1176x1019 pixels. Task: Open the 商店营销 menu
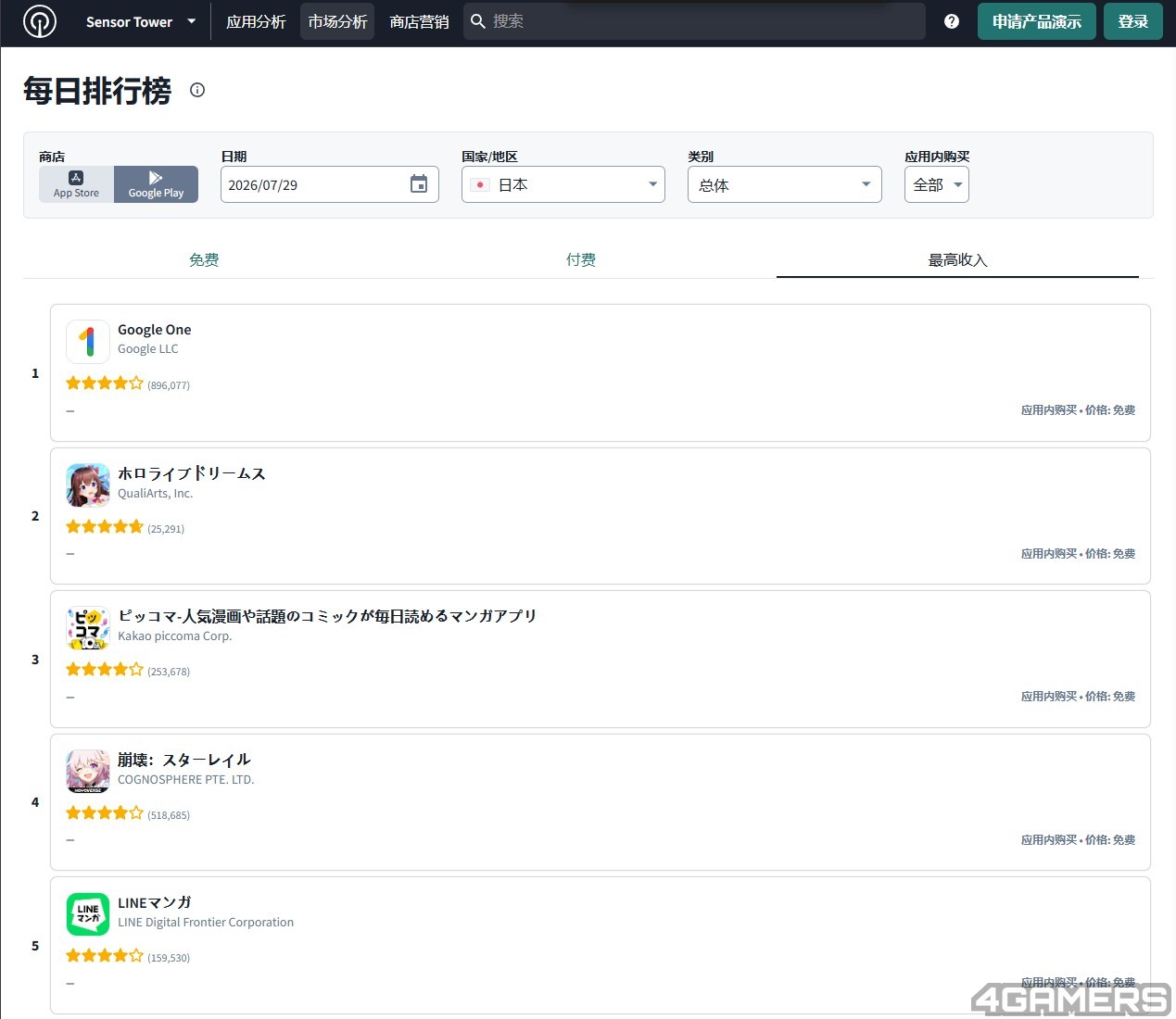point(419,21)
